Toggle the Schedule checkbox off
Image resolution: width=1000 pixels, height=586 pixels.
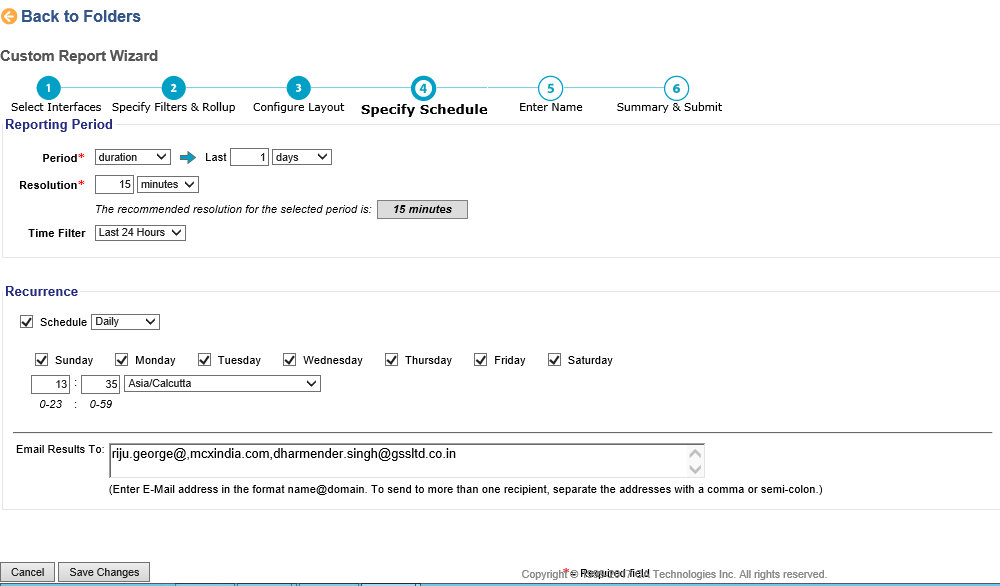click(26, 321)
